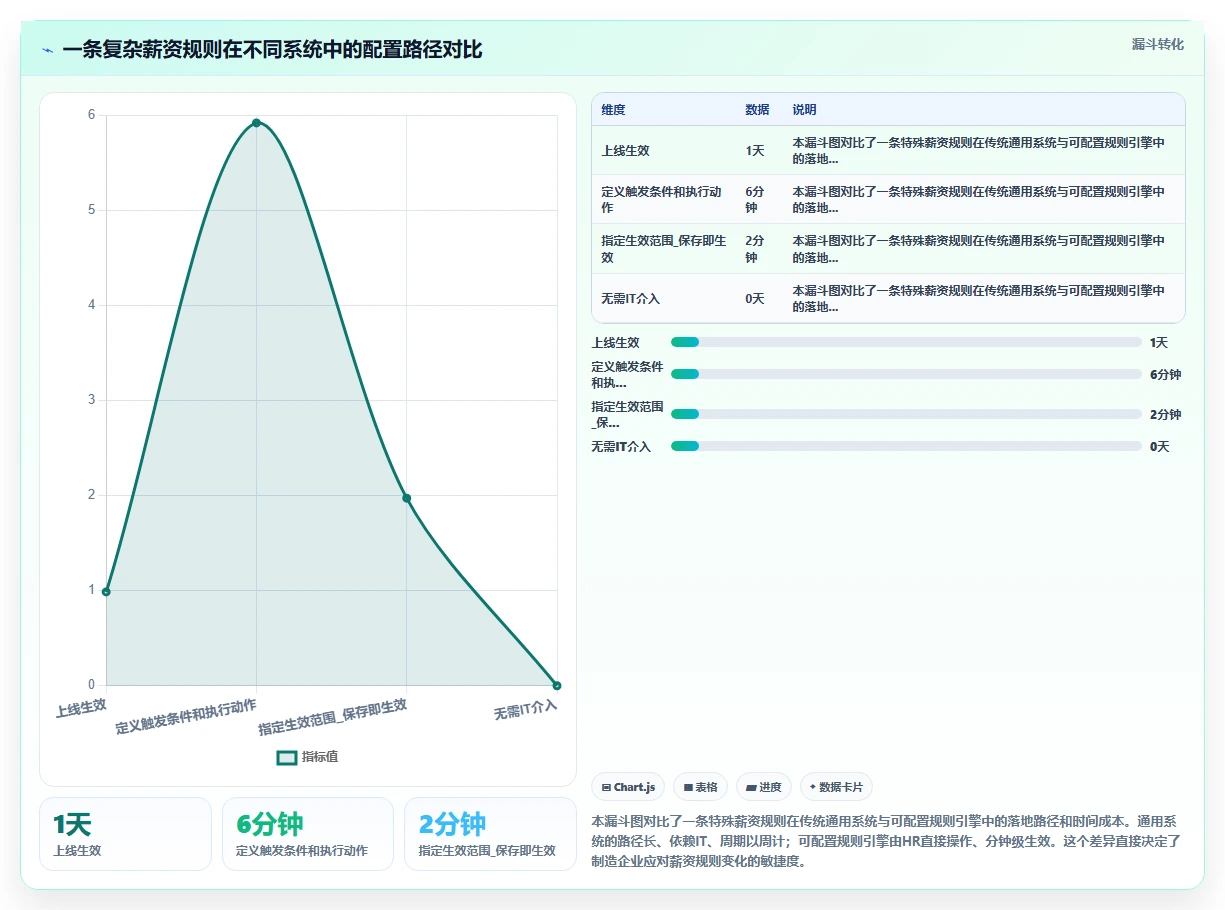The image size is (1225, 910).
Task: Click the 说明 column header
Action: (804, 110)
